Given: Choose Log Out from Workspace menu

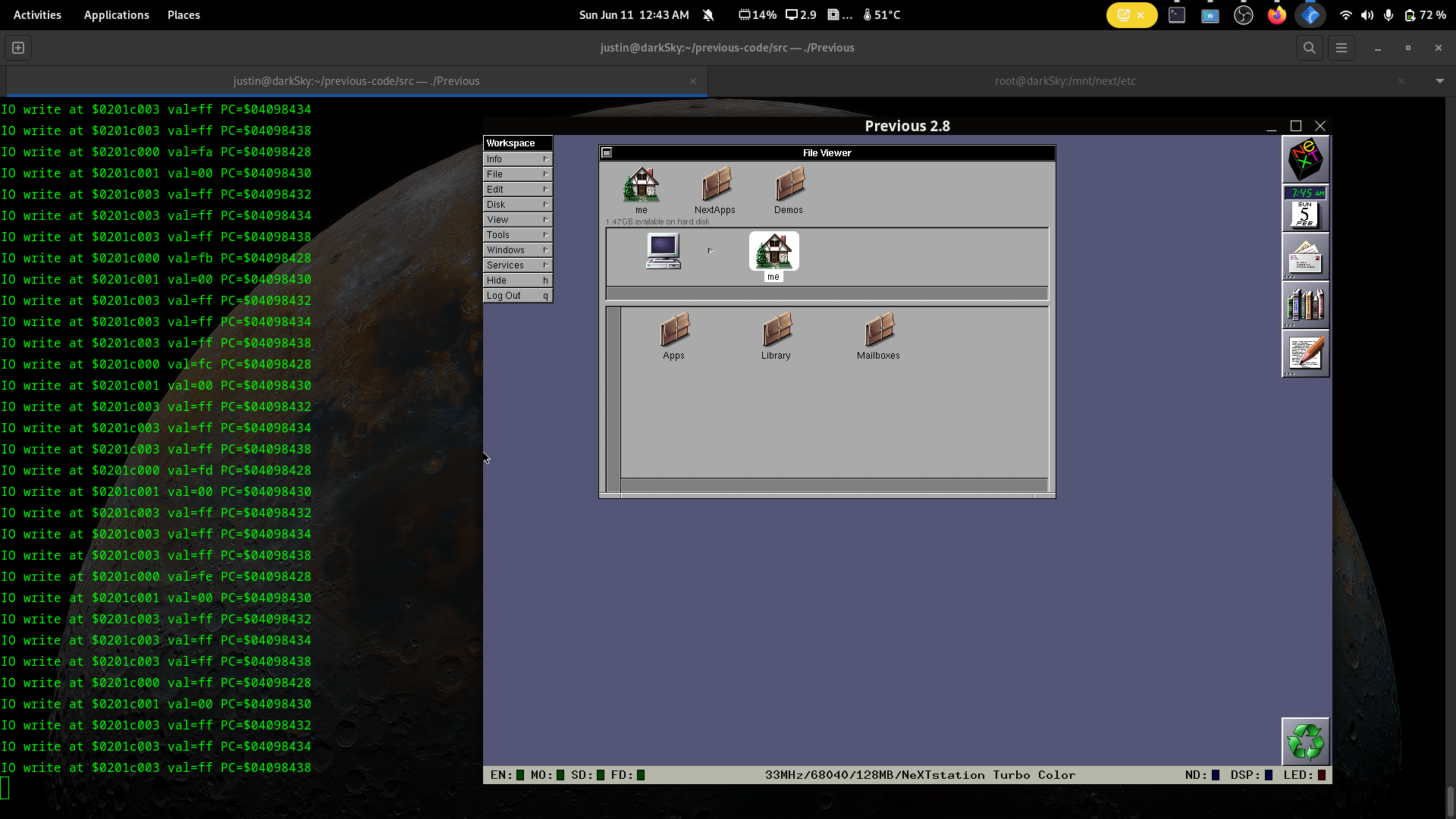Looking at the screenshot, I should point(518,296).
